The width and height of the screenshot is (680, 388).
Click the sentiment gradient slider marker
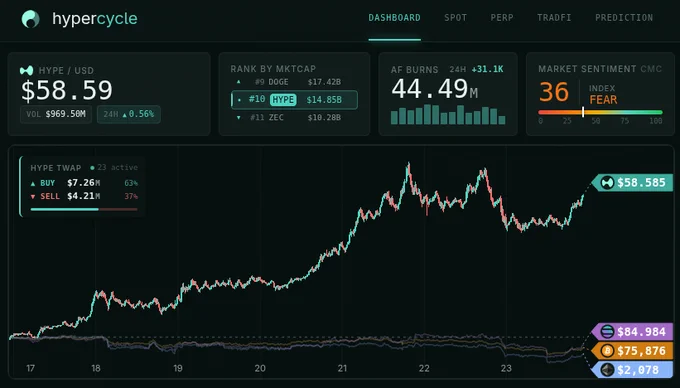[583, 112]
